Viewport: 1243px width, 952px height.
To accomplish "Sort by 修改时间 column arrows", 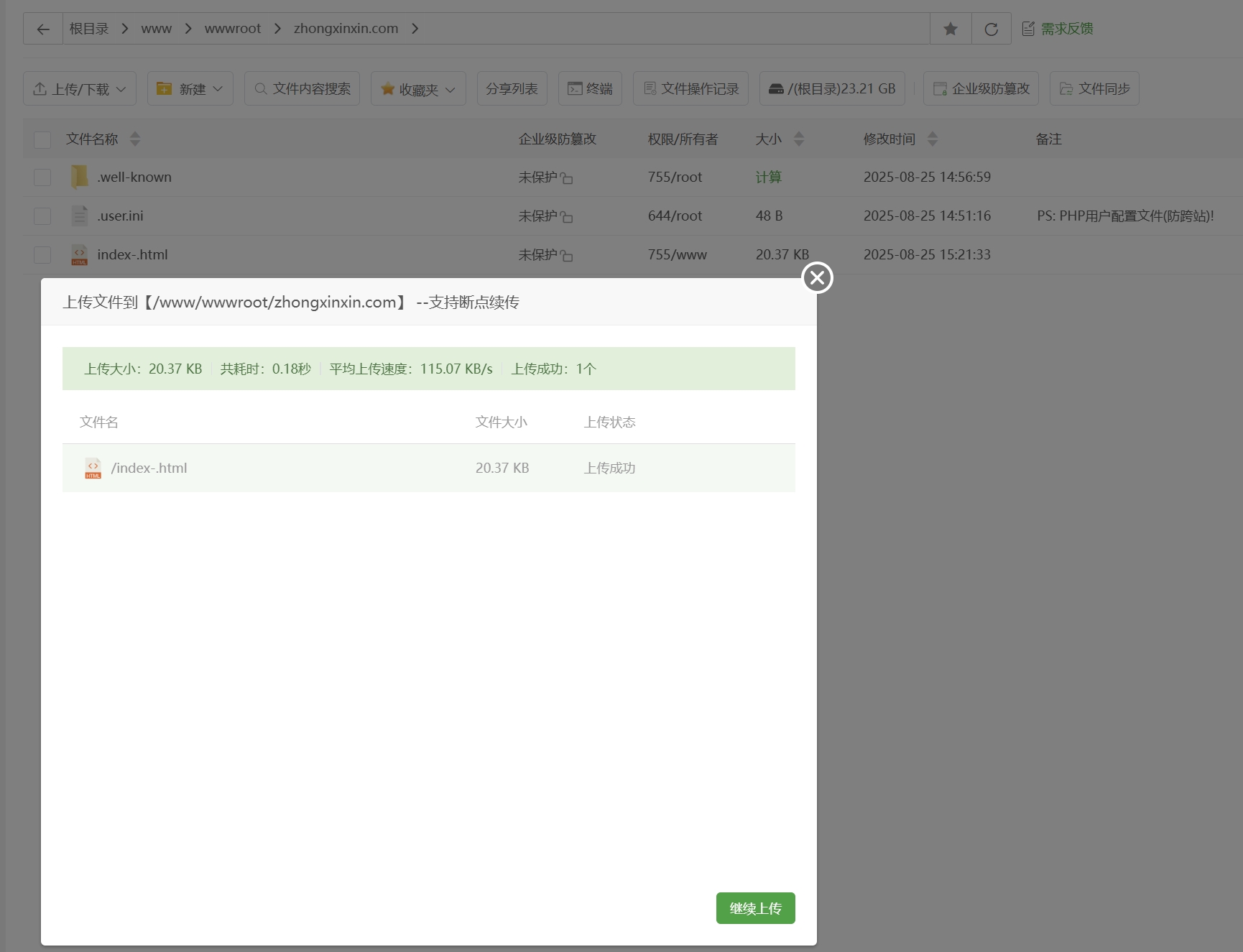I will [933, 139].
